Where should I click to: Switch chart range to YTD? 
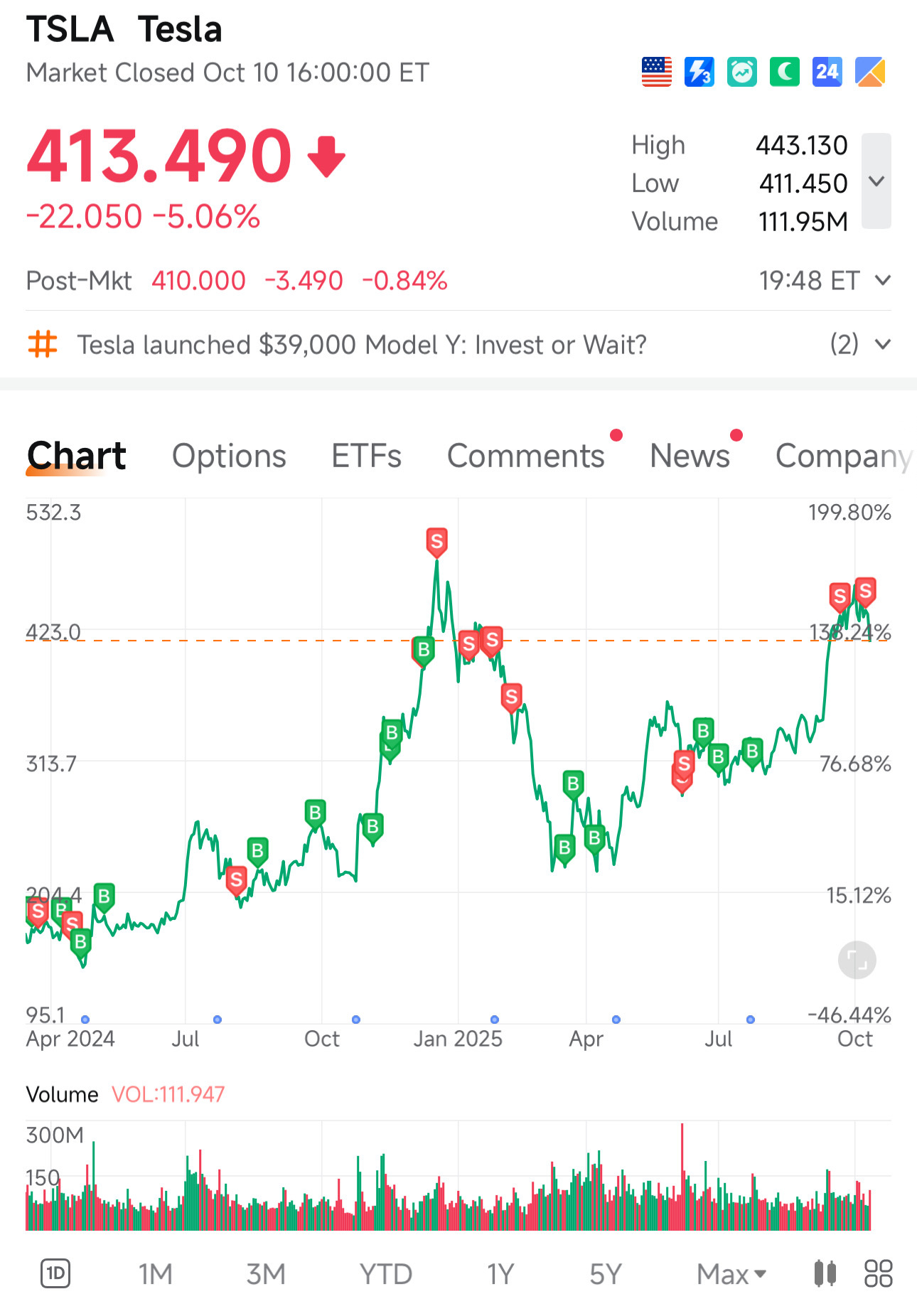[x=385, y=1274]
